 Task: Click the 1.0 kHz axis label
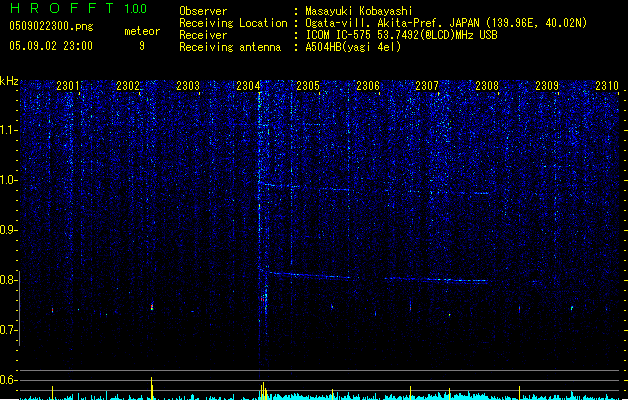9,180
